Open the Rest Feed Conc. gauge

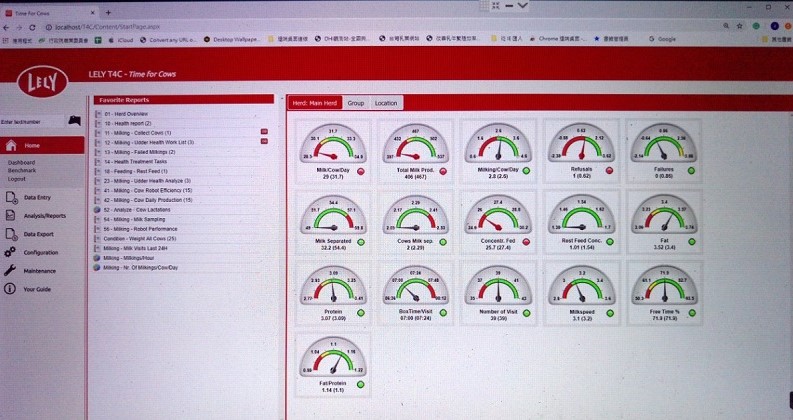pyautogui.click(x=581, y=222)
